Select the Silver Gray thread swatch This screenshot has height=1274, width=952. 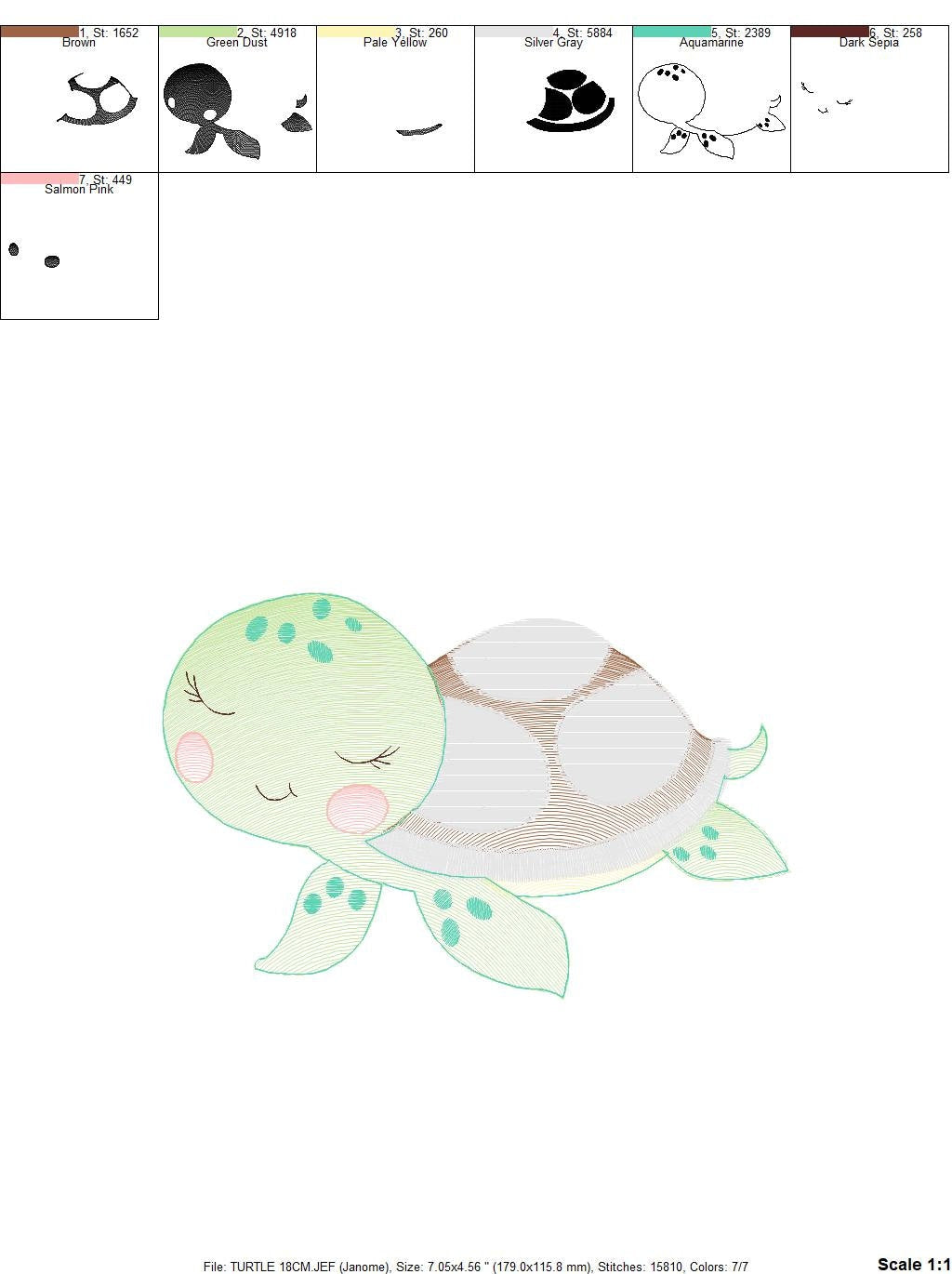[x=511, y=31]
